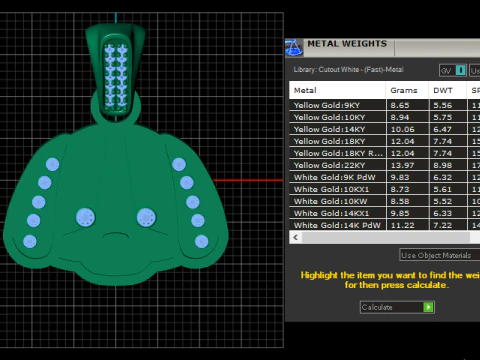Select the White Gold:14KX1 row
Viewport: 480px width, 360px height.
pyautogui.click(x=385, y=213)
